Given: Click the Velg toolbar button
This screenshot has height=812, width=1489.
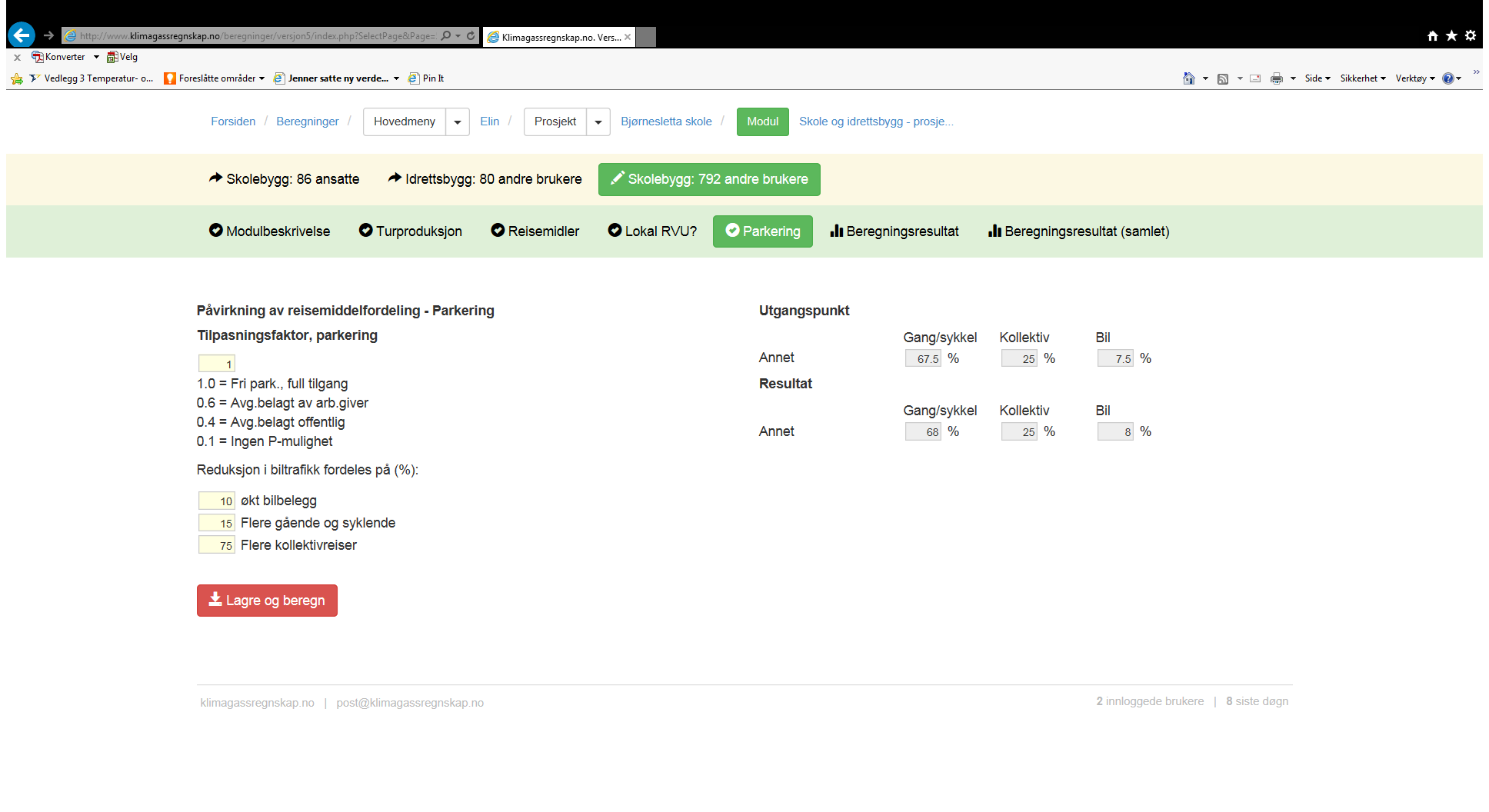Looking at the screenshot, I should [x=122, y=57].
